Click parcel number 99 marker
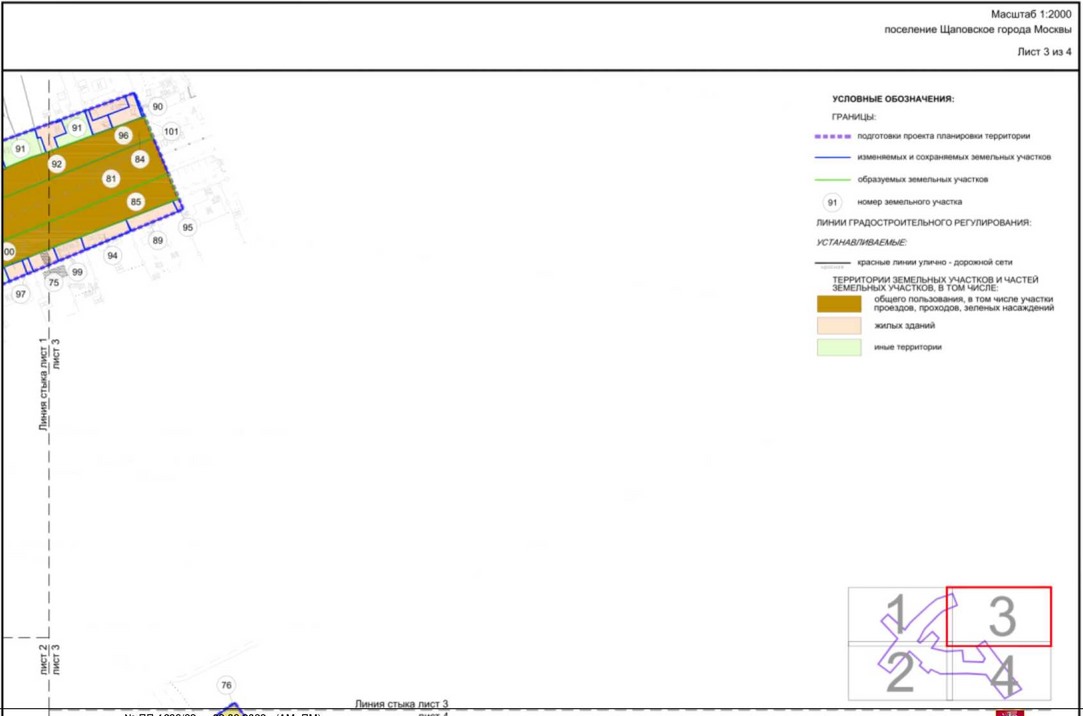 click(77, 272)
